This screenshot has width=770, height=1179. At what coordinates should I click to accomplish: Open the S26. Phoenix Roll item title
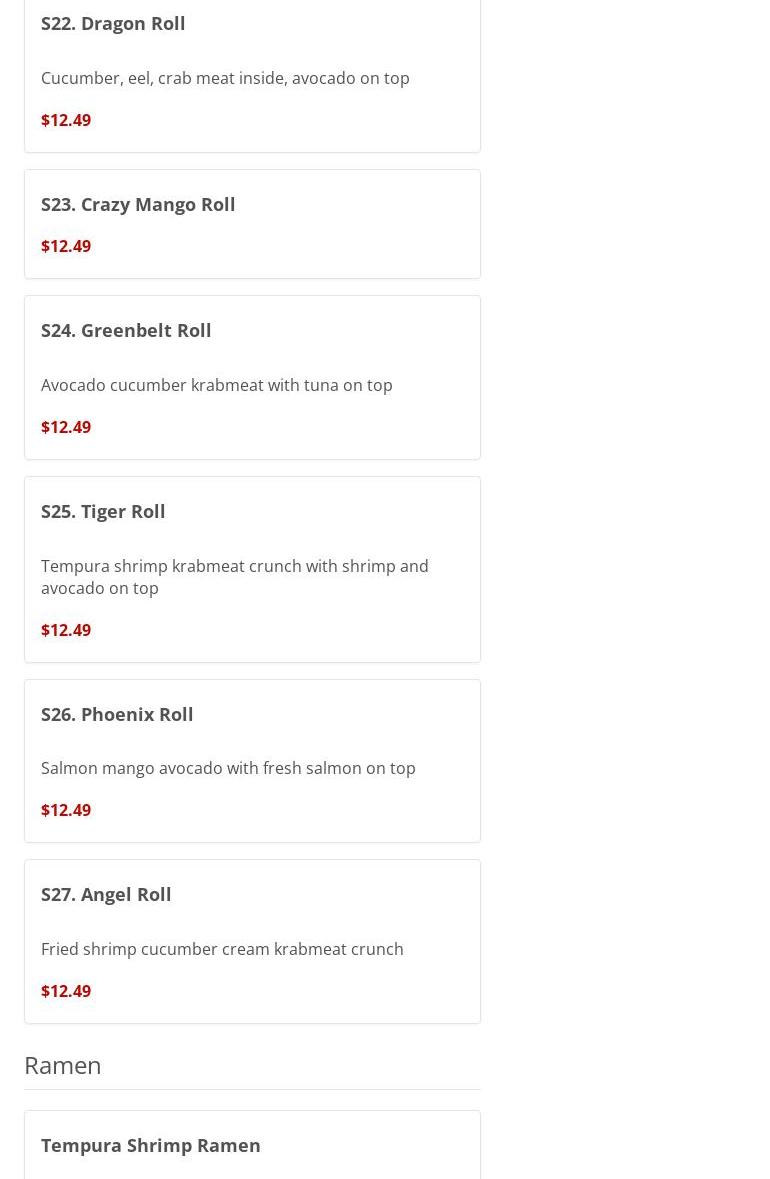click(117, 714)
